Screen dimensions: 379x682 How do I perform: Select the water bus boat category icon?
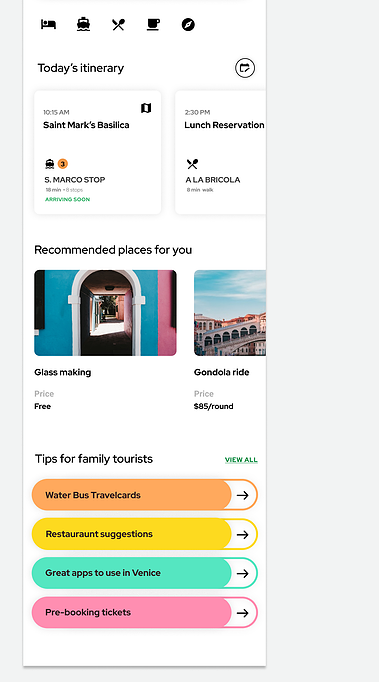83,24
